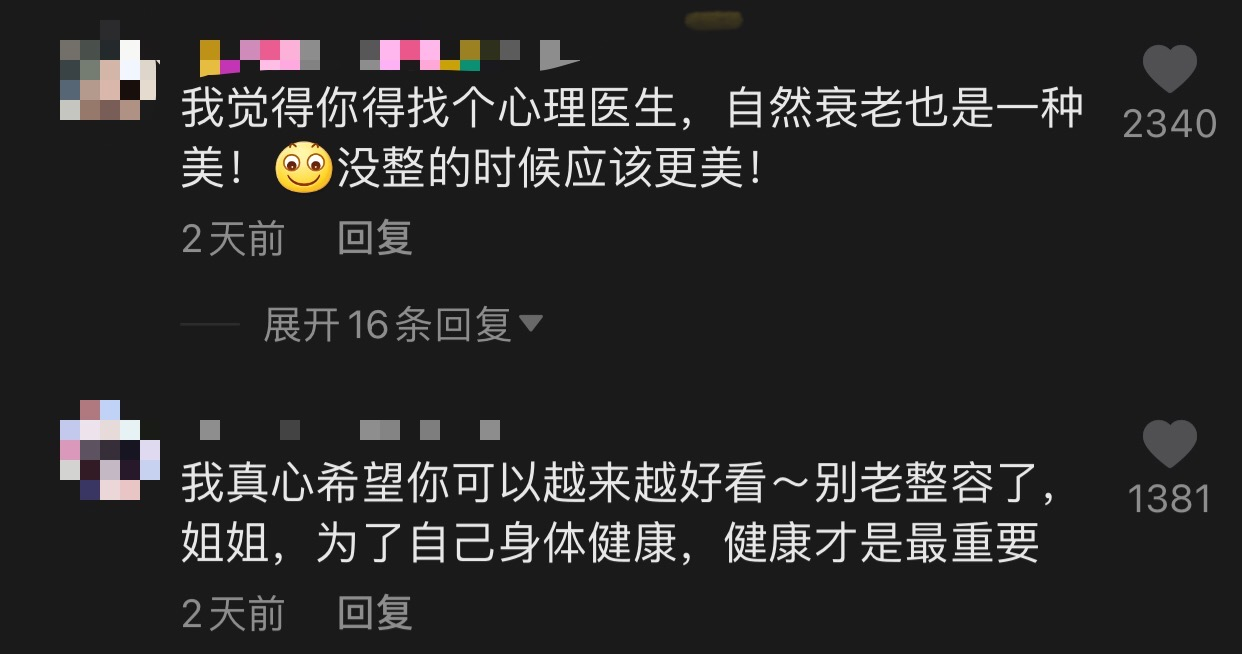Click the dropdown arrow next to 展开16条回复
This screenshot has height=654, width=1242.
[x=531, y=324]
